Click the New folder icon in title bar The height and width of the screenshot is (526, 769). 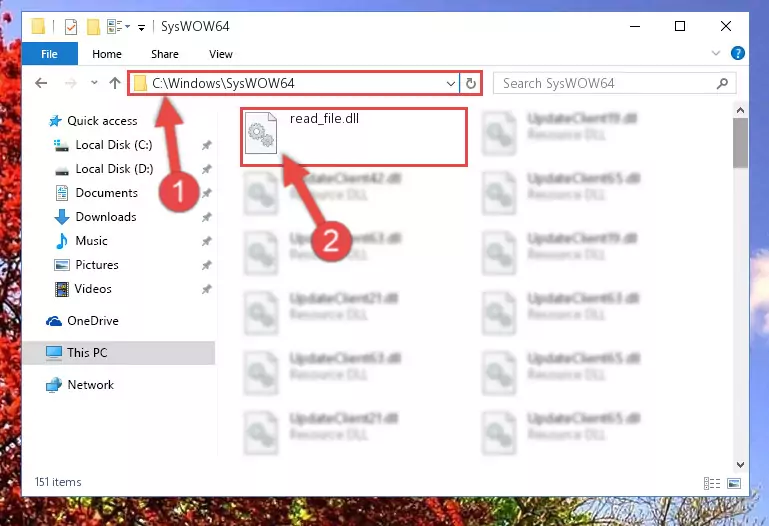pyautogui.click(x=93, y=26)
